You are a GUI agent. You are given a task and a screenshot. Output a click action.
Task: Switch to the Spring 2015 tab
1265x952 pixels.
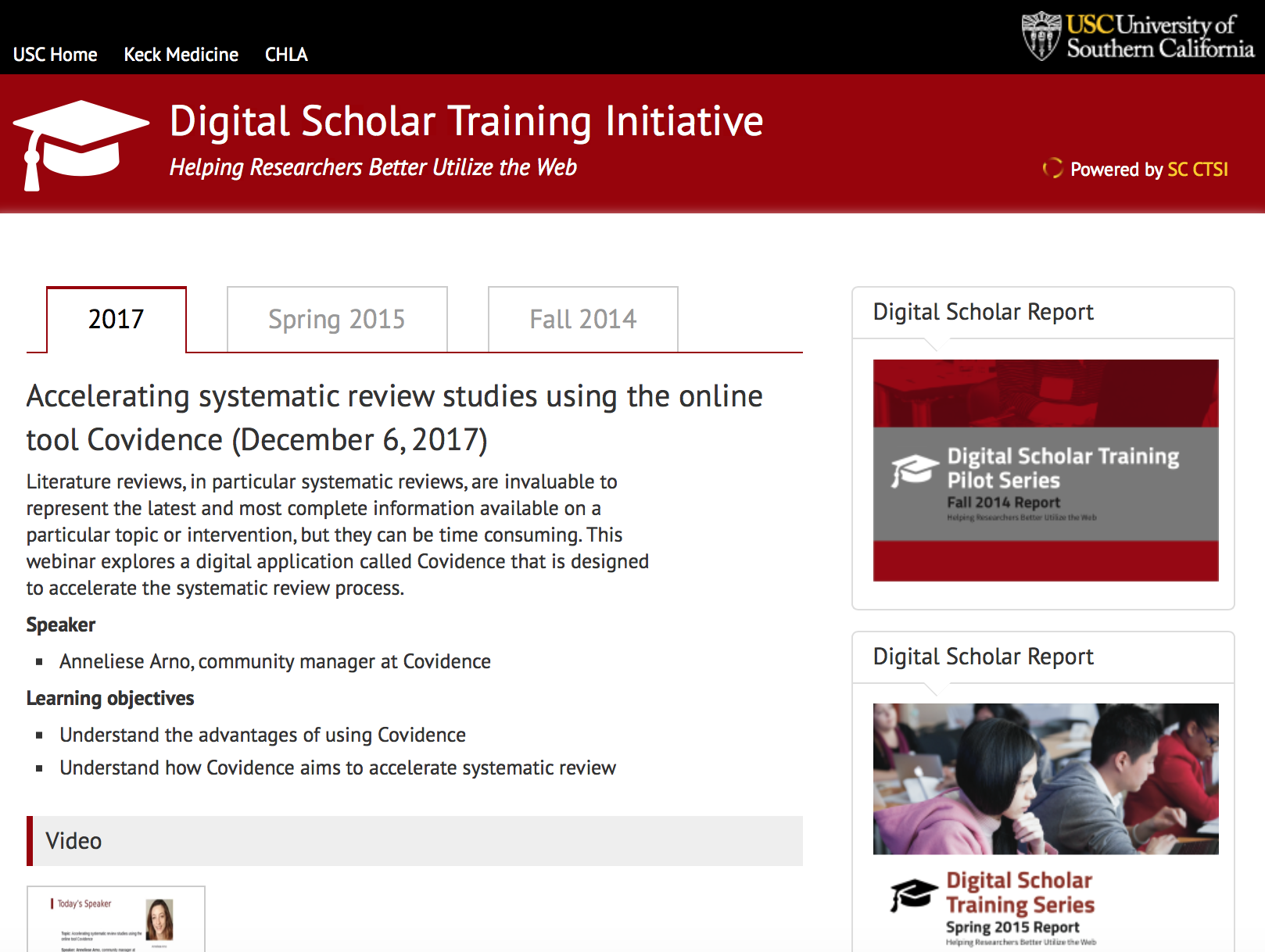coord(336,320)
